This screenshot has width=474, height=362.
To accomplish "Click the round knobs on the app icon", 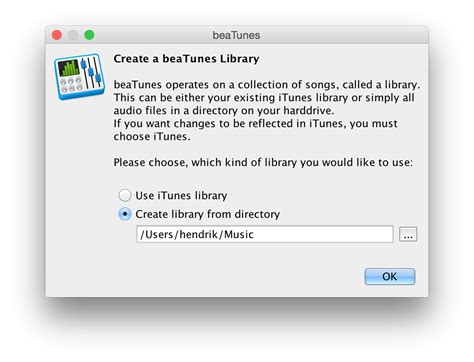I will [x=71, y=84].
